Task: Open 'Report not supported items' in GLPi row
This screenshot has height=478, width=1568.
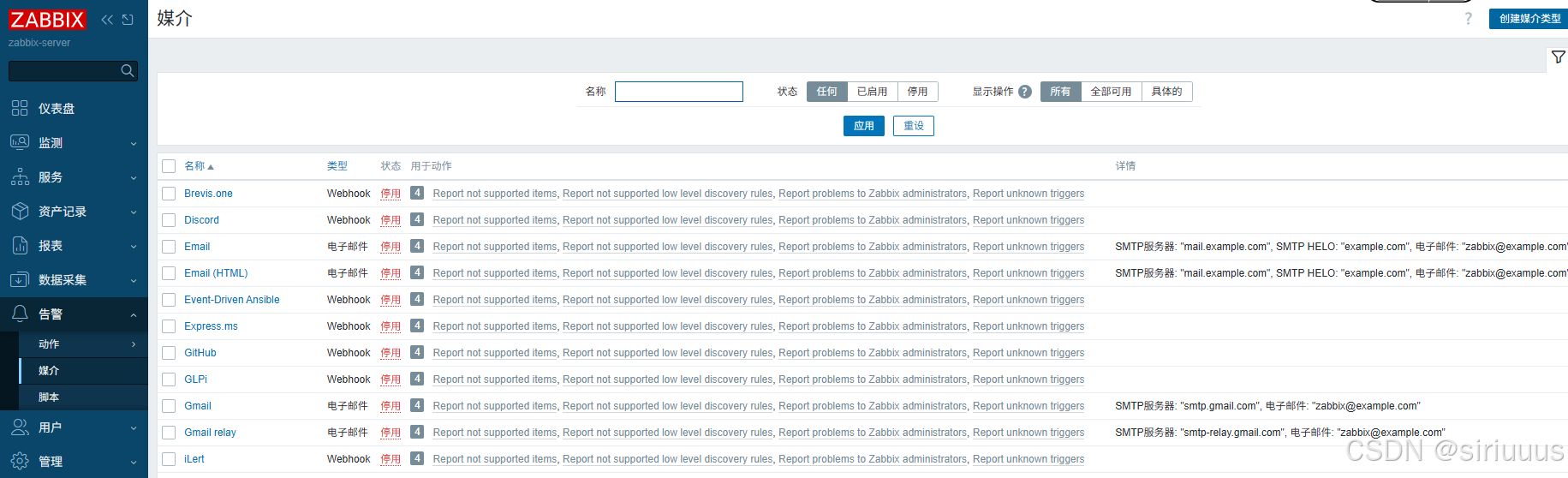Action: (x=495, y=379)
